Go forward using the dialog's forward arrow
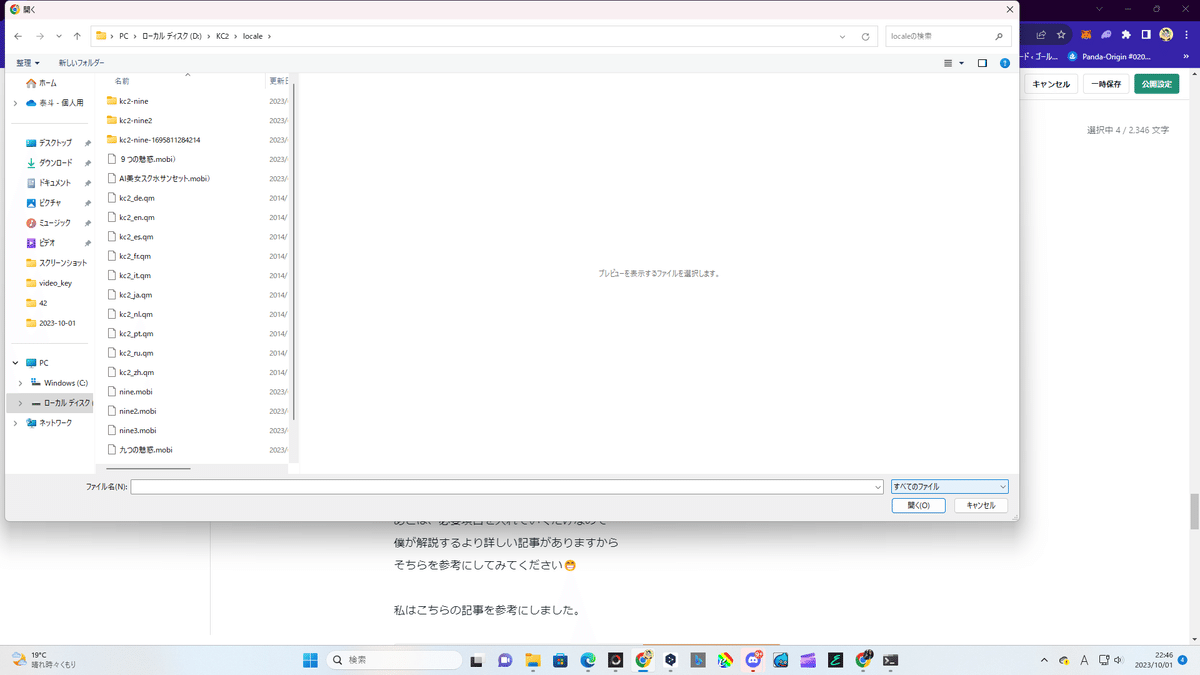The width and height of the screenshot is (1200, 675). [39, 36]
